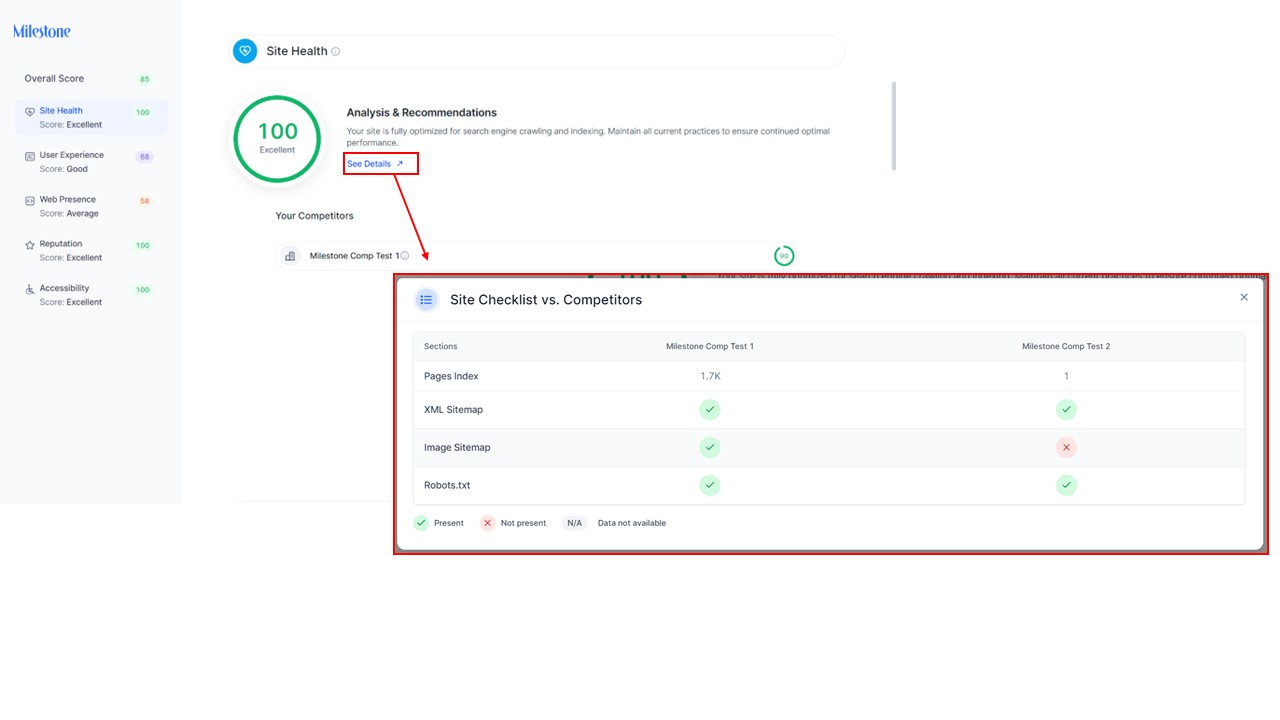
Task: Open the Site Health heart icon
Action: coord(245,51)
